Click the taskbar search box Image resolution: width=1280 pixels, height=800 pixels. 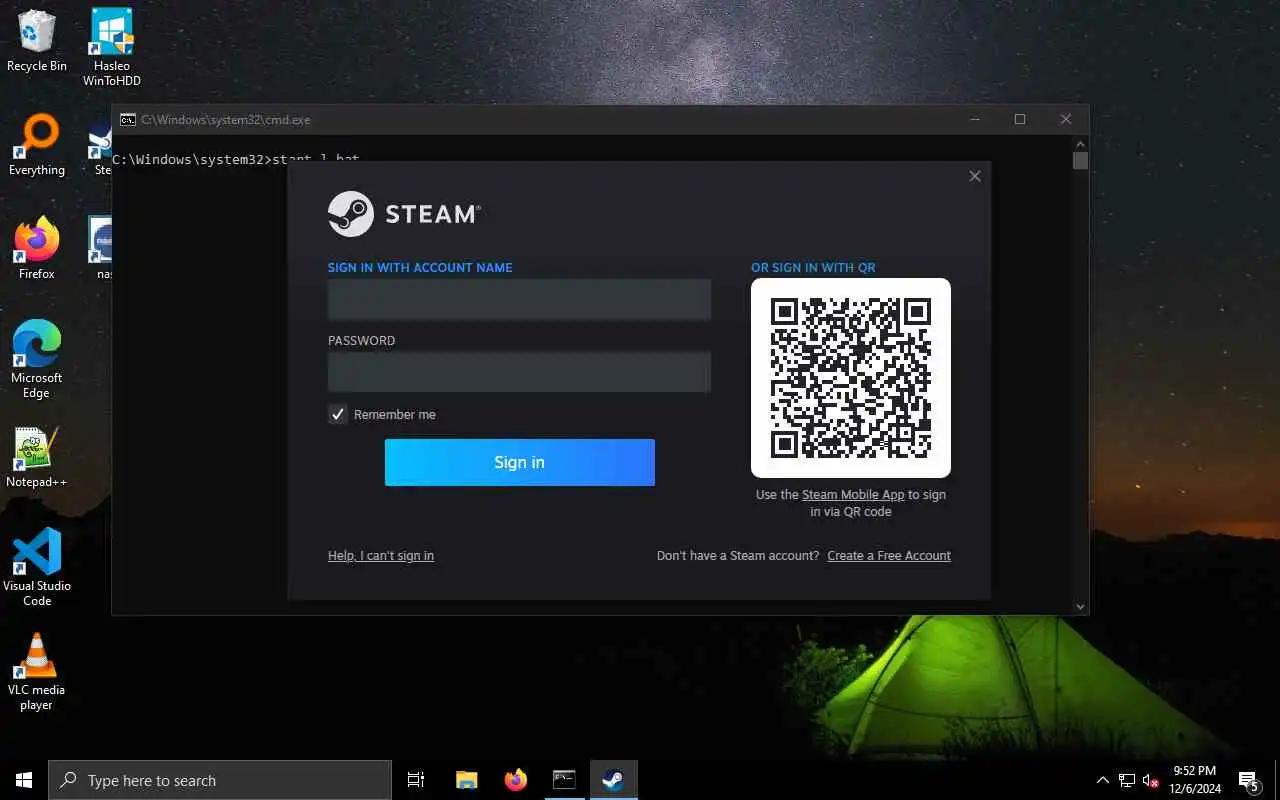click(220, 780)
